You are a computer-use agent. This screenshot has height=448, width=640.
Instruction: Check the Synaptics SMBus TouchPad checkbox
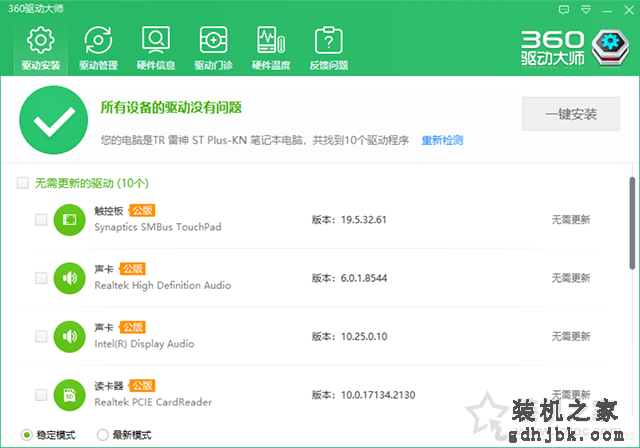pyautogui.click(x=41, y=220)
